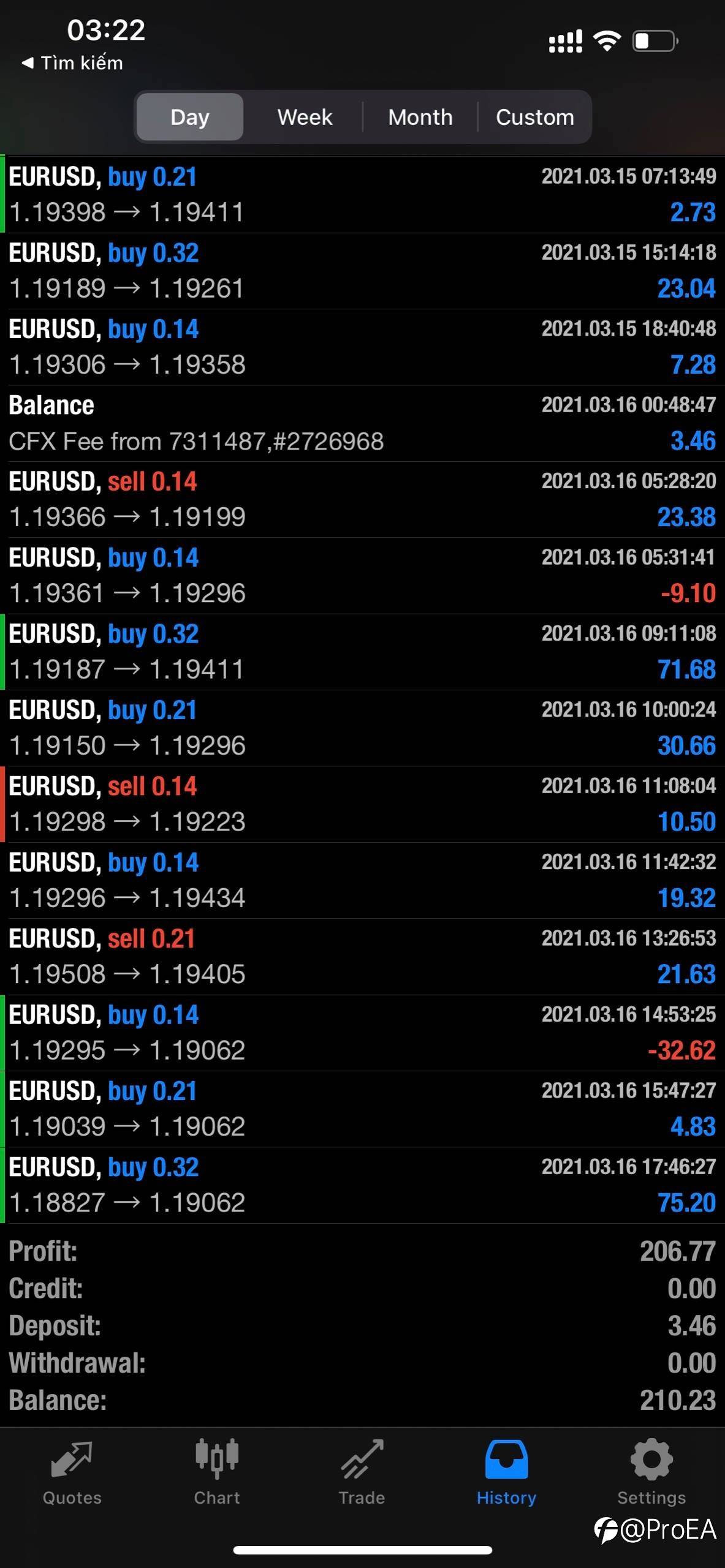
Task: Switch to the Month period tab
Action: coord(420,117)
